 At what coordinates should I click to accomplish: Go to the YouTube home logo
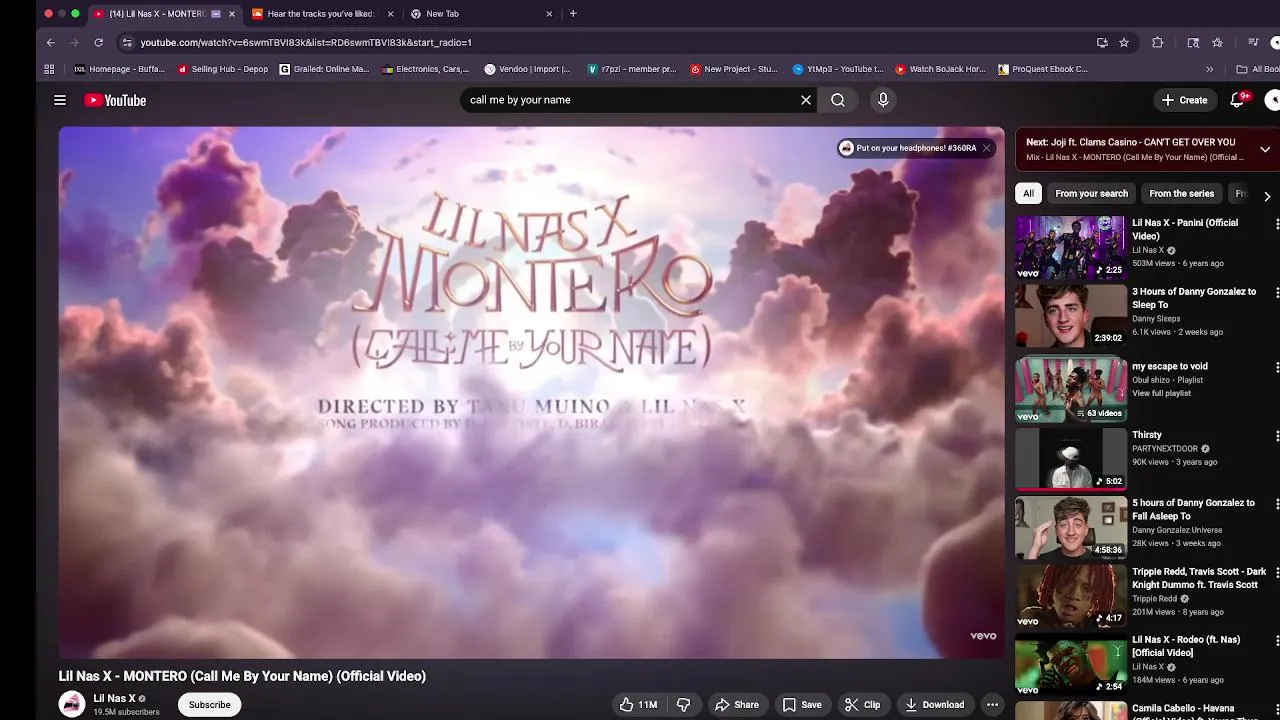click(x=115, y=100)
